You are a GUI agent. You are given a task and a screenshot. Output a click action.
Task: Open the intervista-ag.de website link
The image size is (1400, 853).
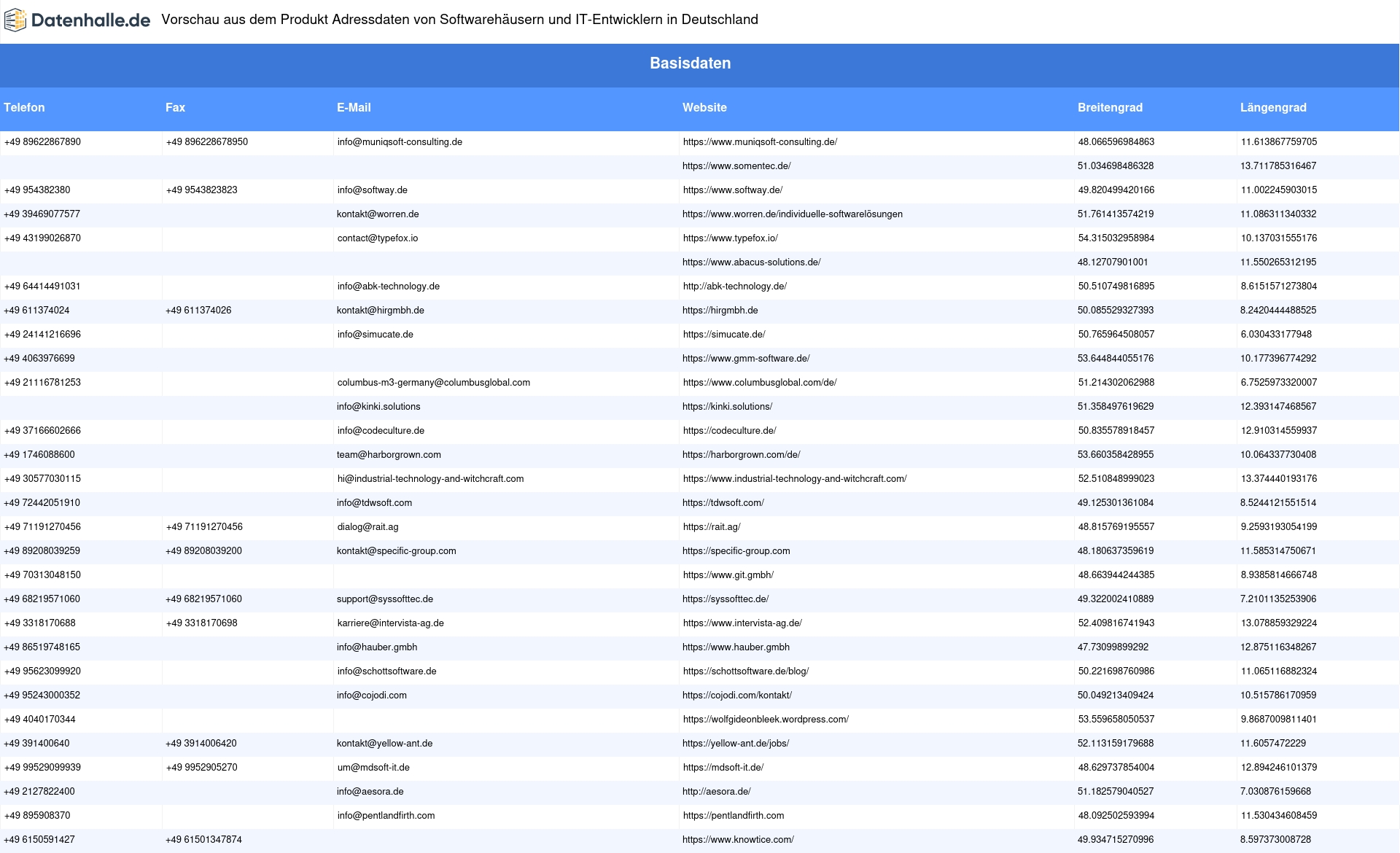click(742, 623)
